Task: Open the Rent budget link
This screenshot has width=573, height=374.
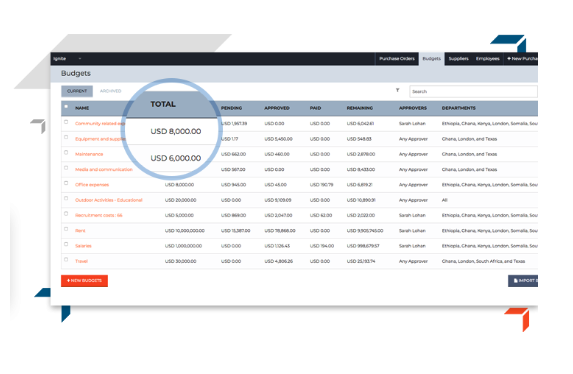Action: 80,231
